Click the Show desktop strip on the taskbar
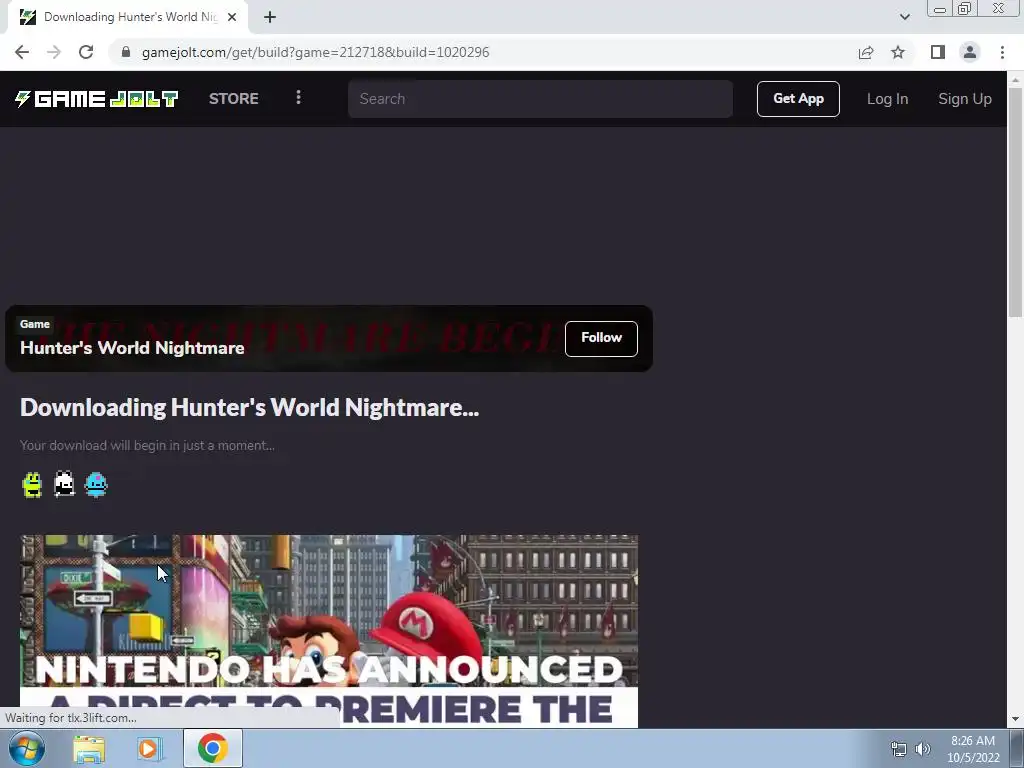 tap(1017, 748)
